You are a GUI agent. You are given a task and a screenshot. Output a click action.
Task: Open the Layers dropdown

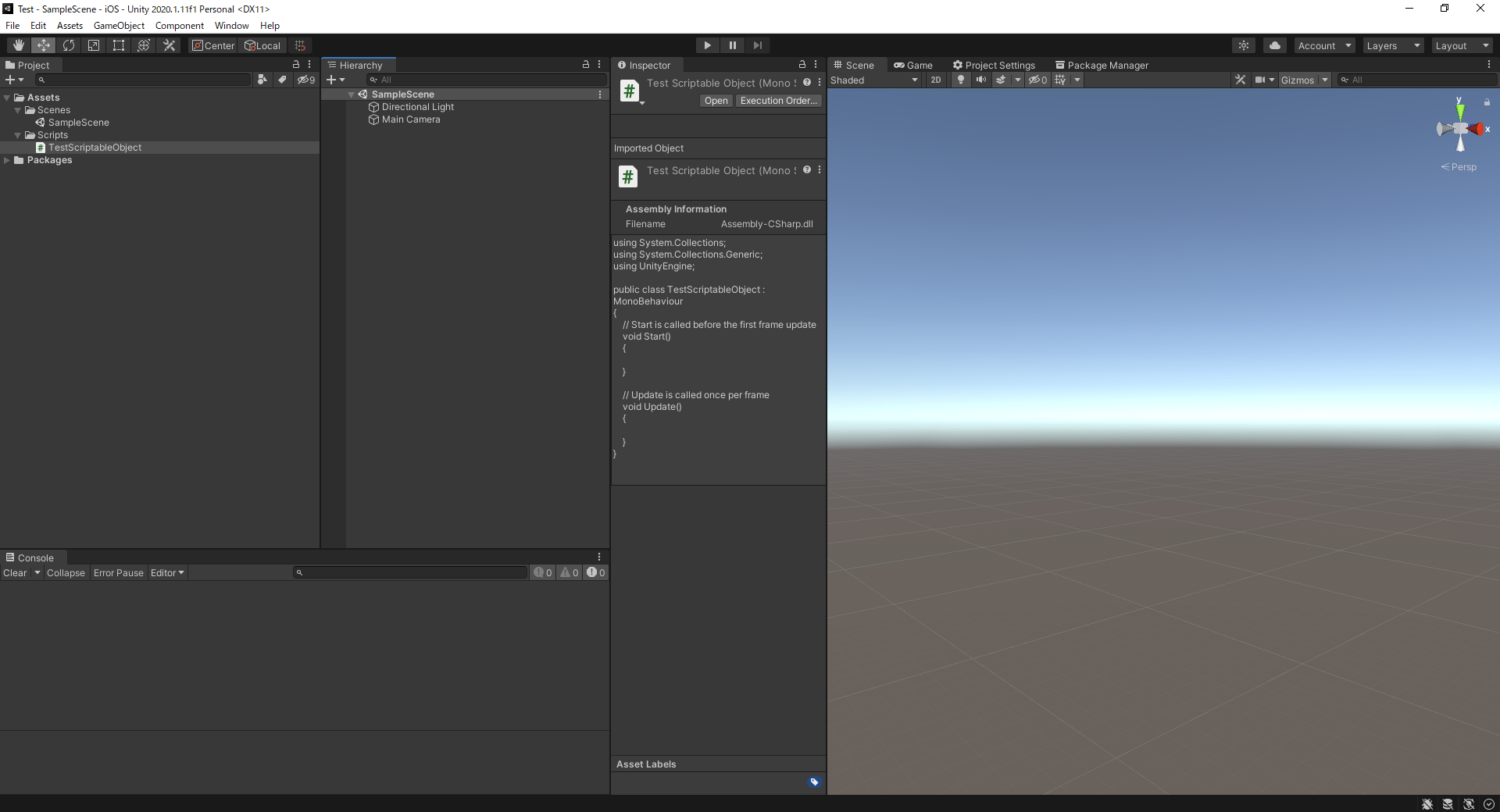point(1391,45)
